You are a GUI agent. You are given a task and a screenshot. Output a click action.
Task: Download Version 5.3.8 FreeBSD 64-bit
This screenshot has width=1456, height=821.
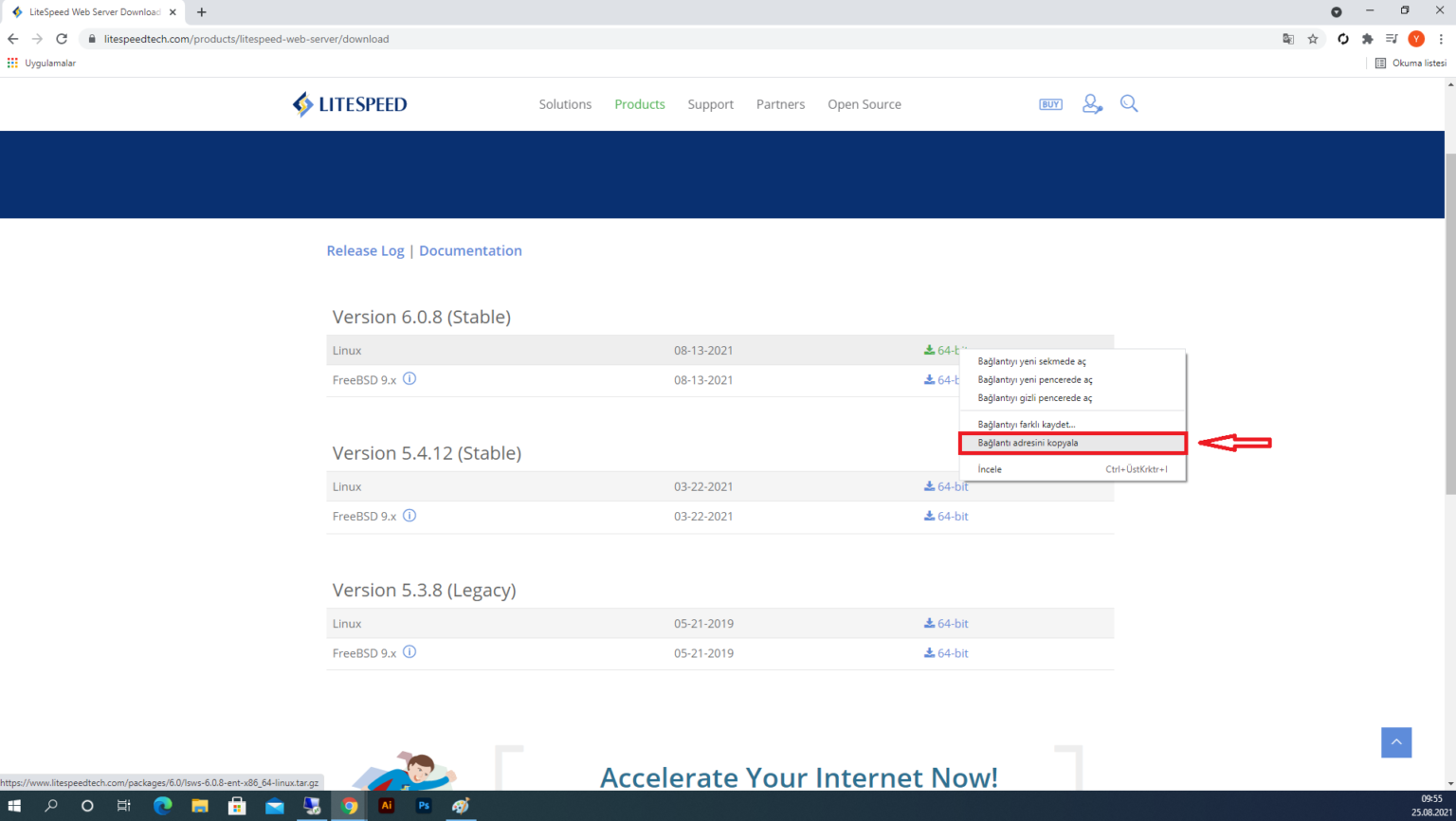(946, 652)
